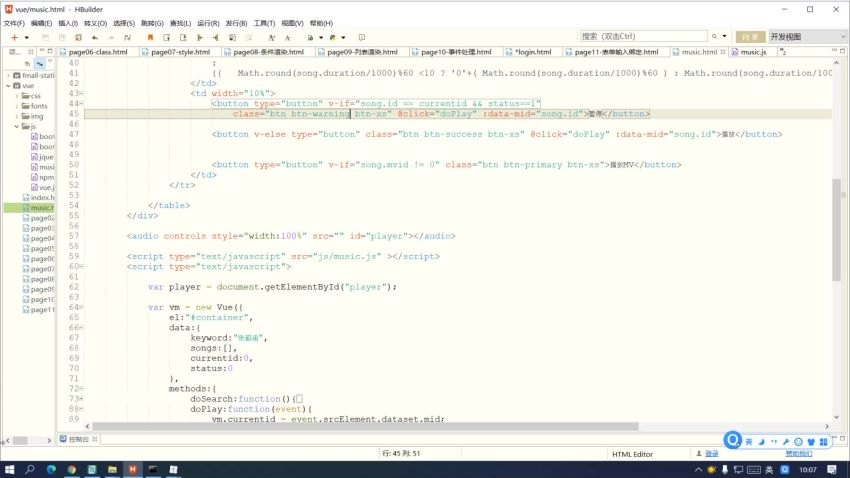This screenshot has height=478, width=850.
Task: Toggle Link with Editor in project panel
Action: (40, 63)
